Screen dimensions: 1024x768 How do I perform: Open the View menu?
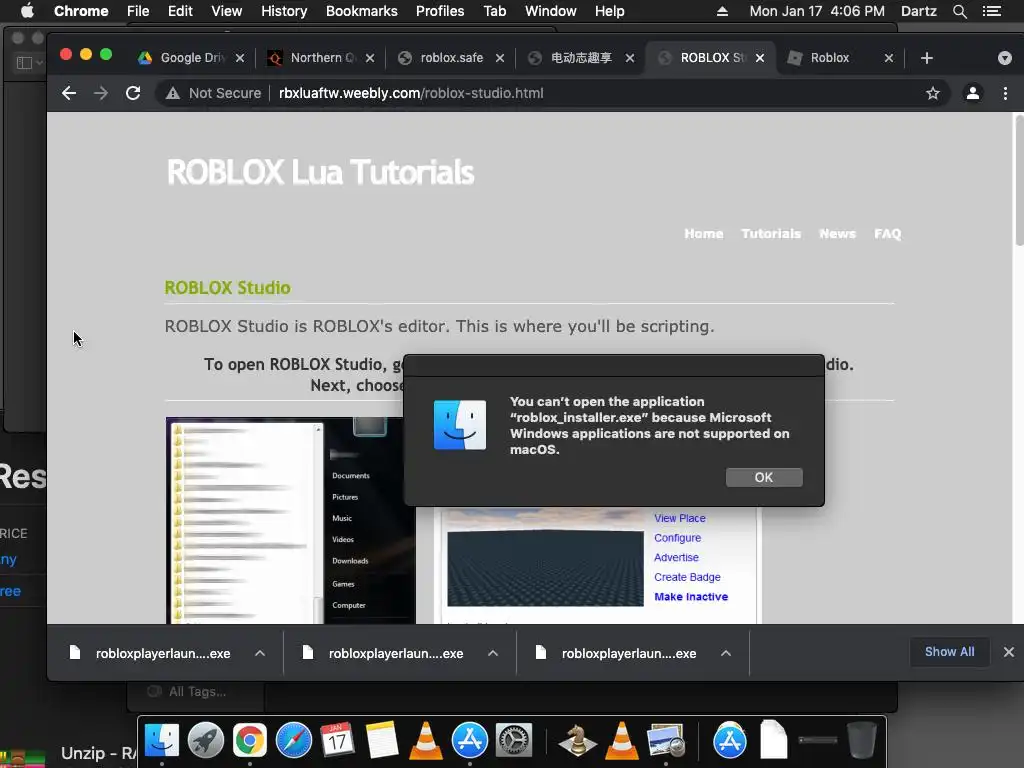pos(227,11)
